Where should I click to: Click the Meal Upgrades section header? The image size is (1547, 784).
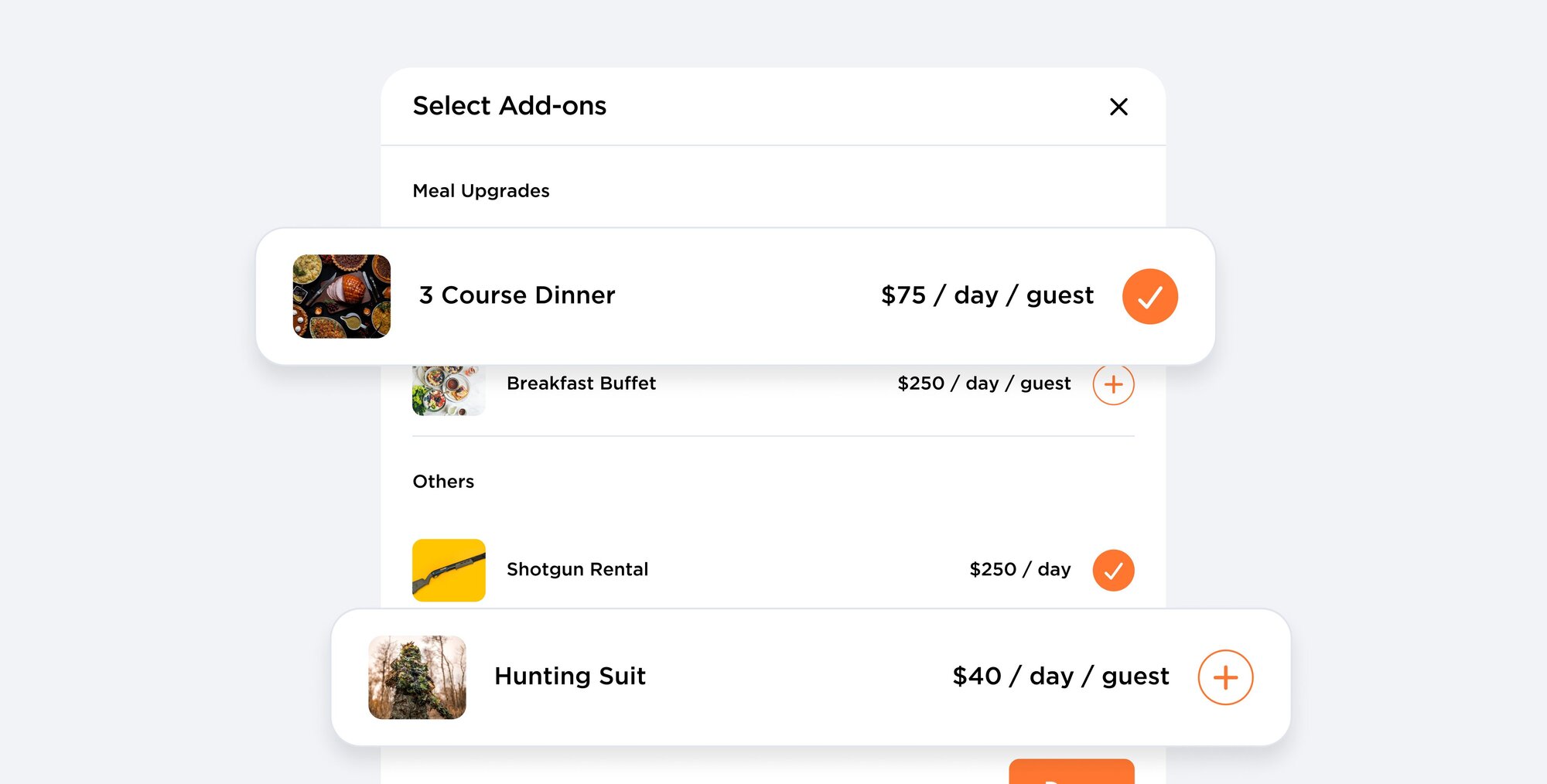click(x=481, y=191)
